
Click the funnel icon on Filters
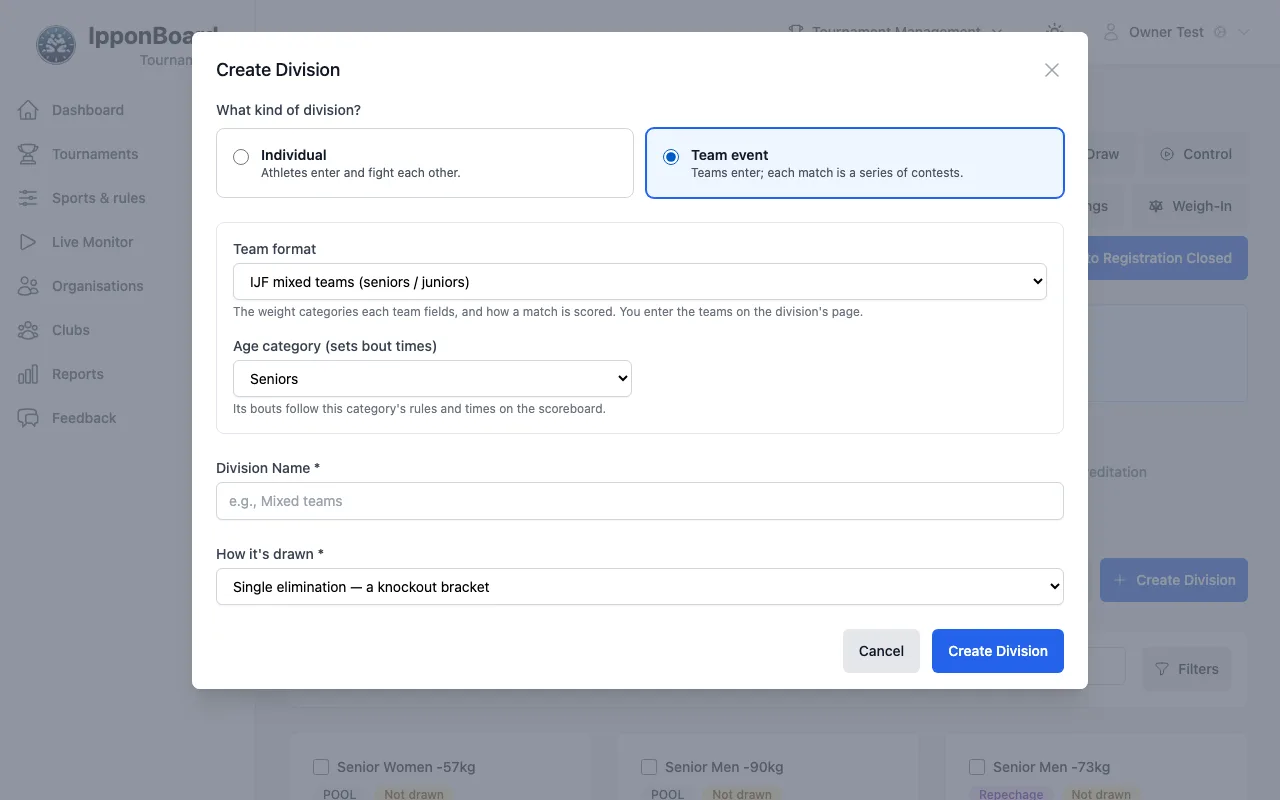click(x=1162, y=669)
